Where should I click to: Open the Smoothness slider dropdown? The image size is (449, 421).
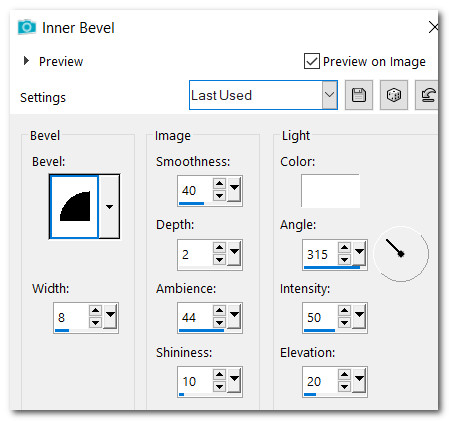(234, 189)
